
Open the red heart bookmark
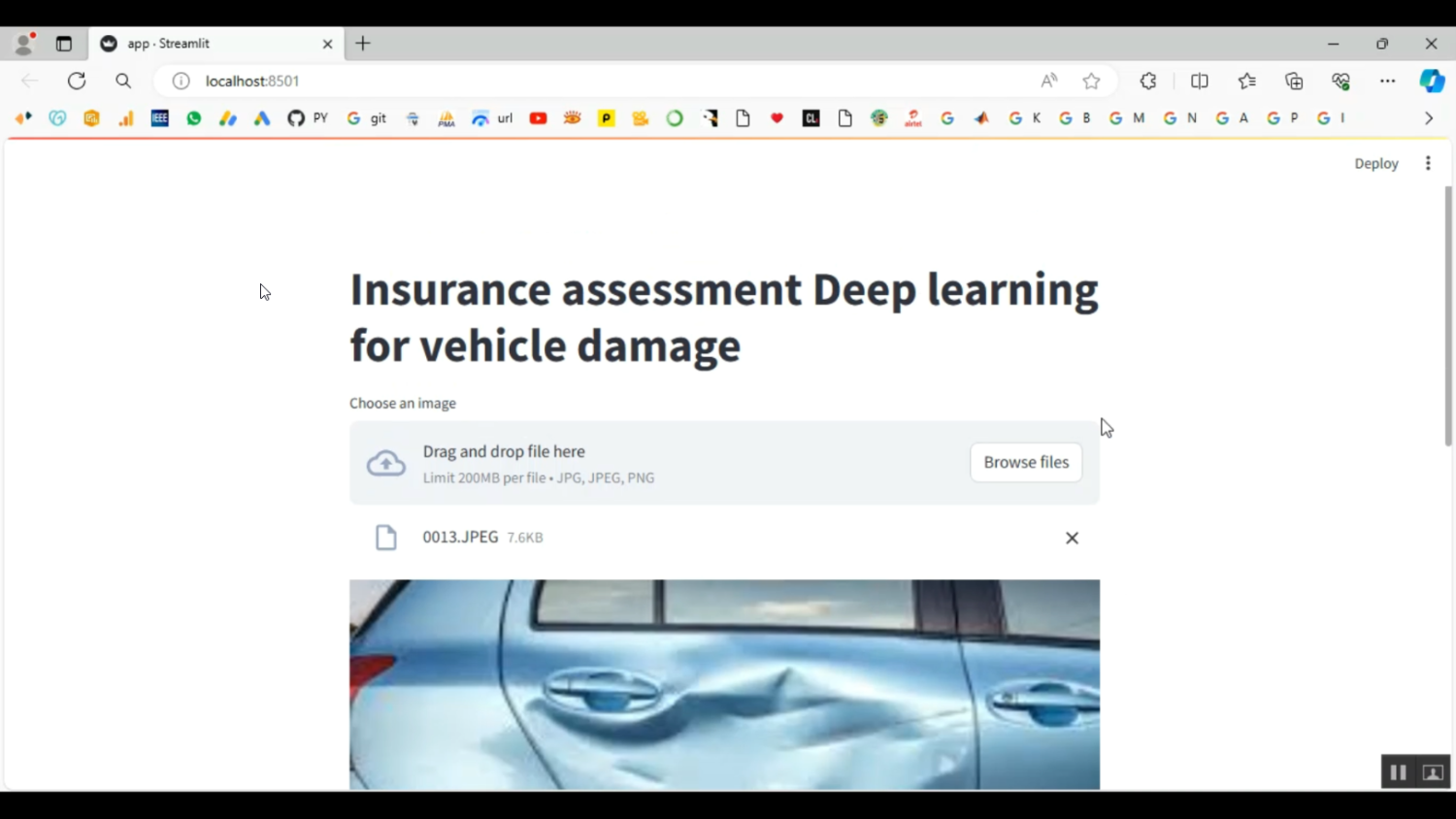pyautogui.click(x=777, y=118)
